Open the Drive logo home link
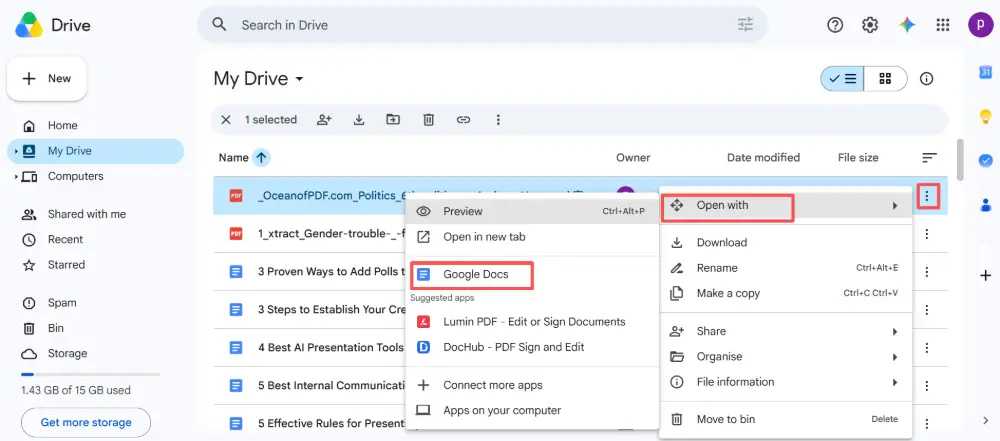This screenshot has height=441, width=1000. tap(53, 26)
